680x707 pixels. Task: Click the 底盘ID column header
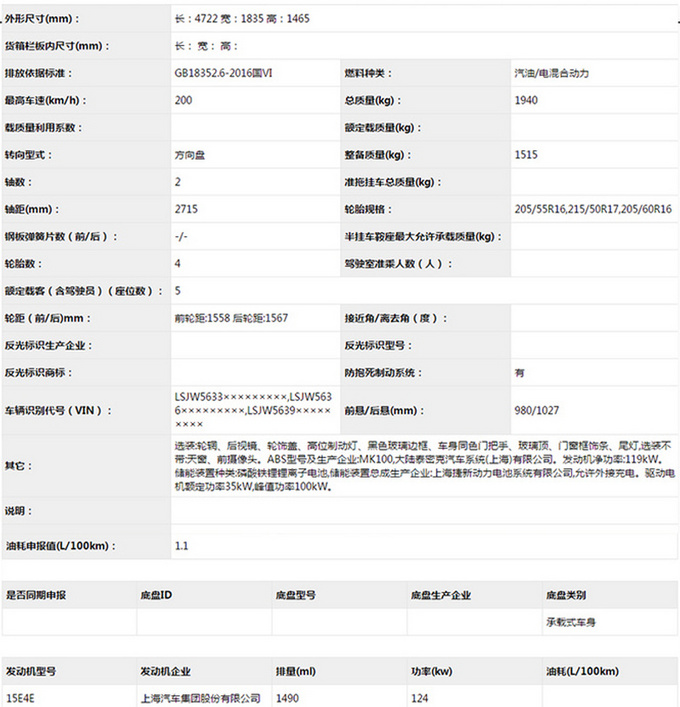point(156,595)
